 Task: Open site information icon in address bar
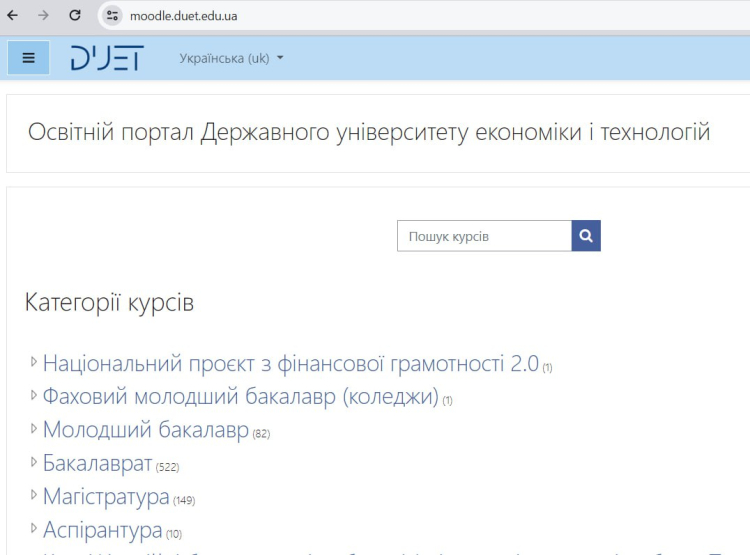113,15
